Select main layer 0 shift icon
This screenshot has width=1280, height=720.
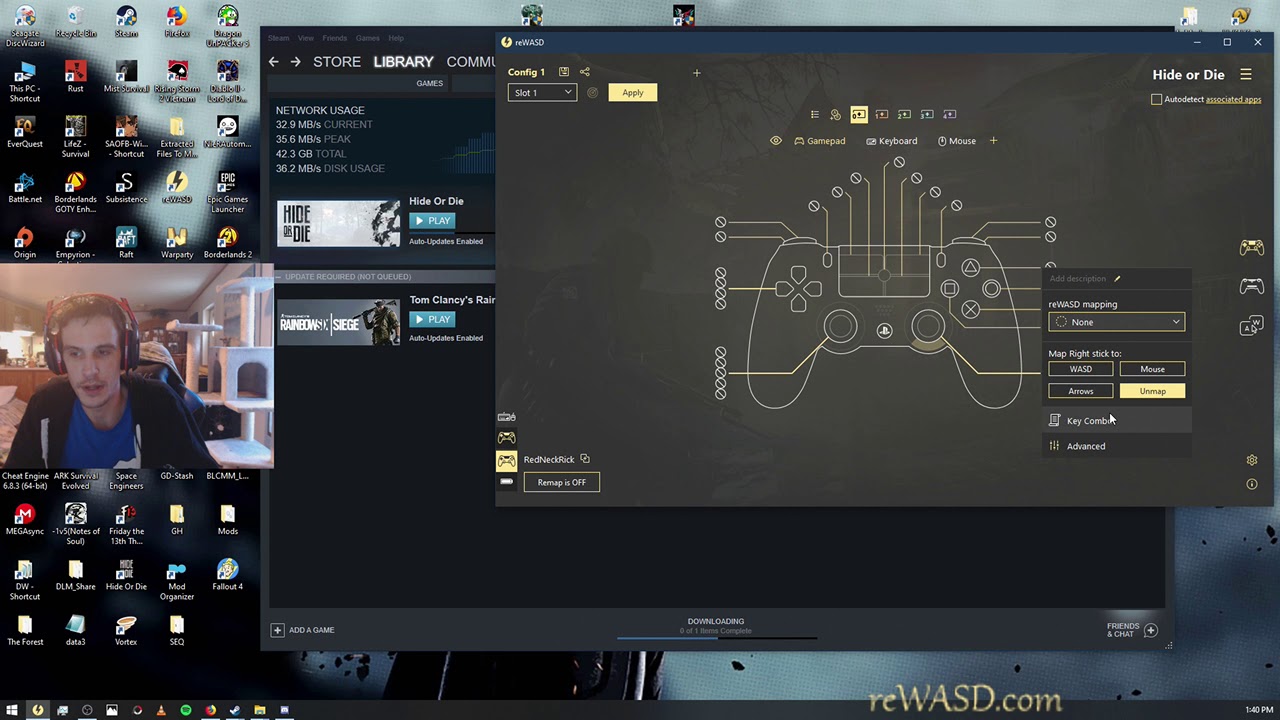pos(859,114)
